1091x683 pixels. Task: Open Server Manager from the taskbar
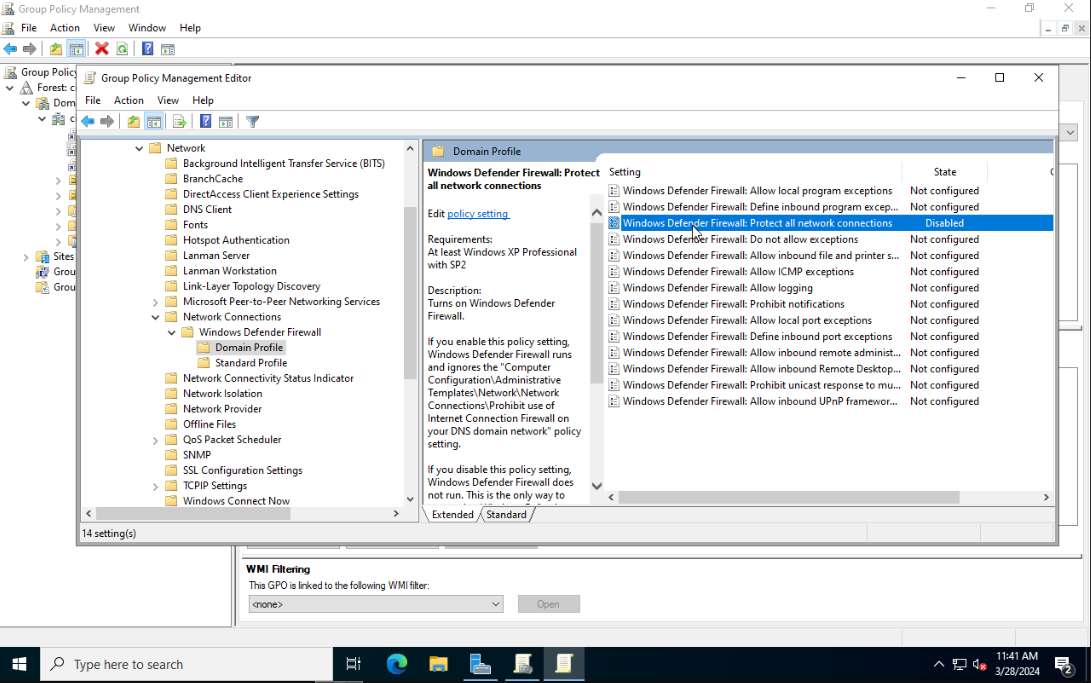480,664
